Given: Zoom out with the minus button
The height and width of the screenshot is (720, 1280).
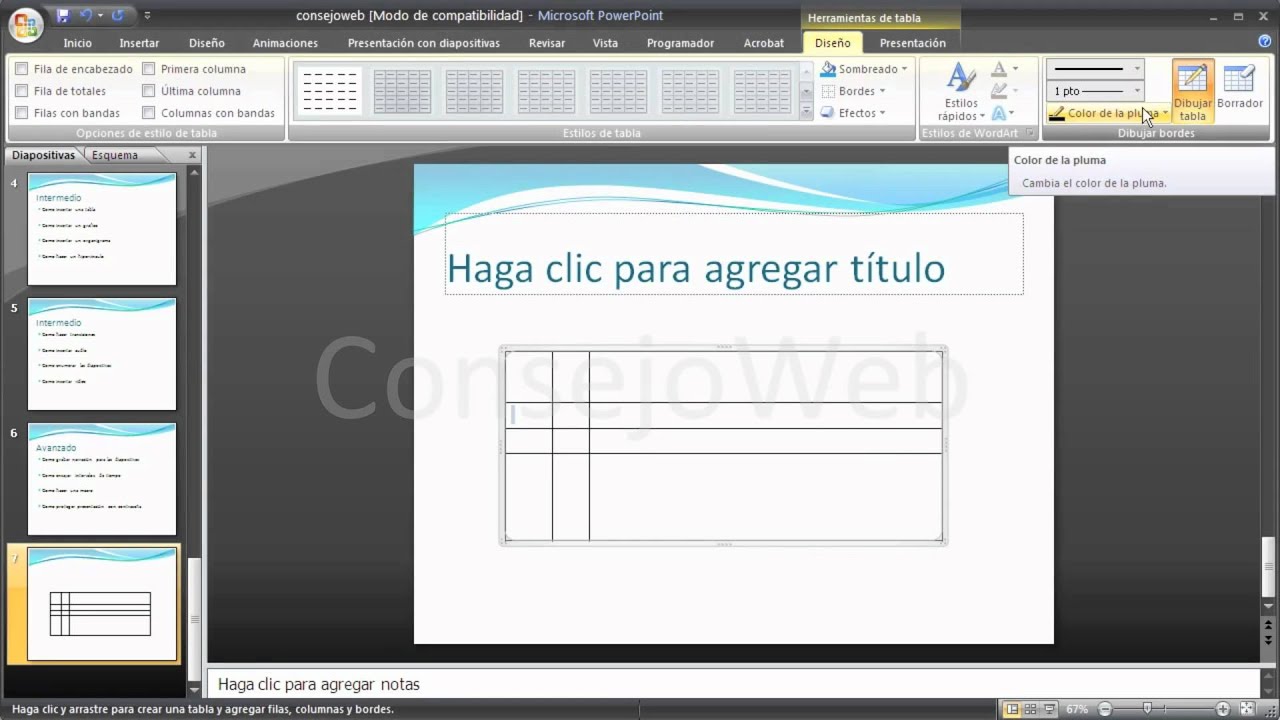Looking at the screenshot, I should tap(1103, 709).
